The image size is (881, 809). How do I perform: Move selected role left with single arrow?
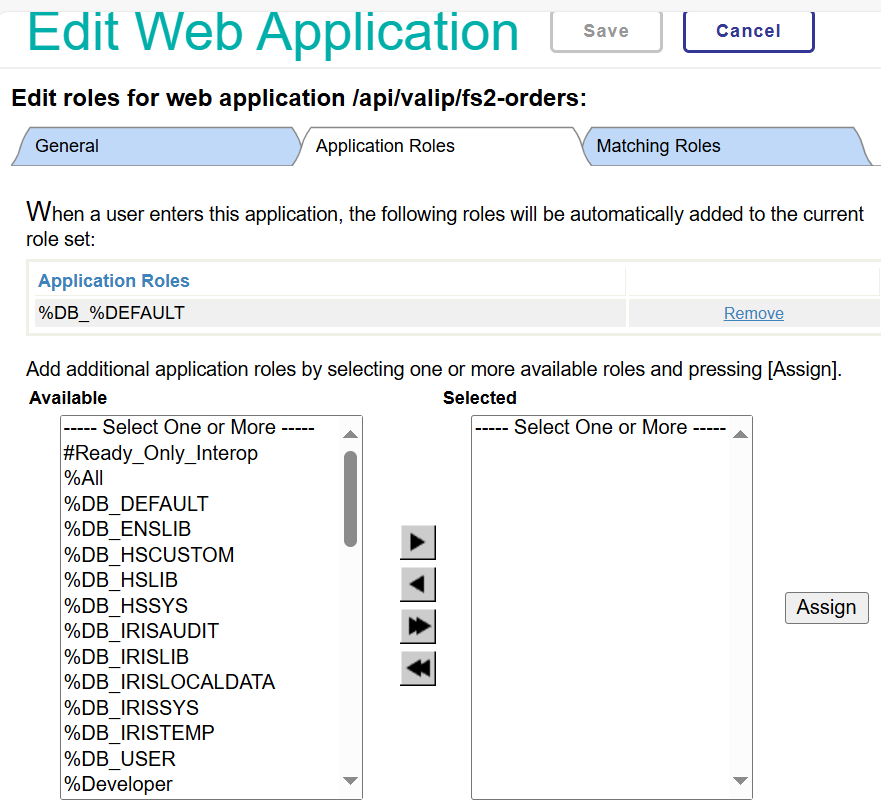[417, 584]
